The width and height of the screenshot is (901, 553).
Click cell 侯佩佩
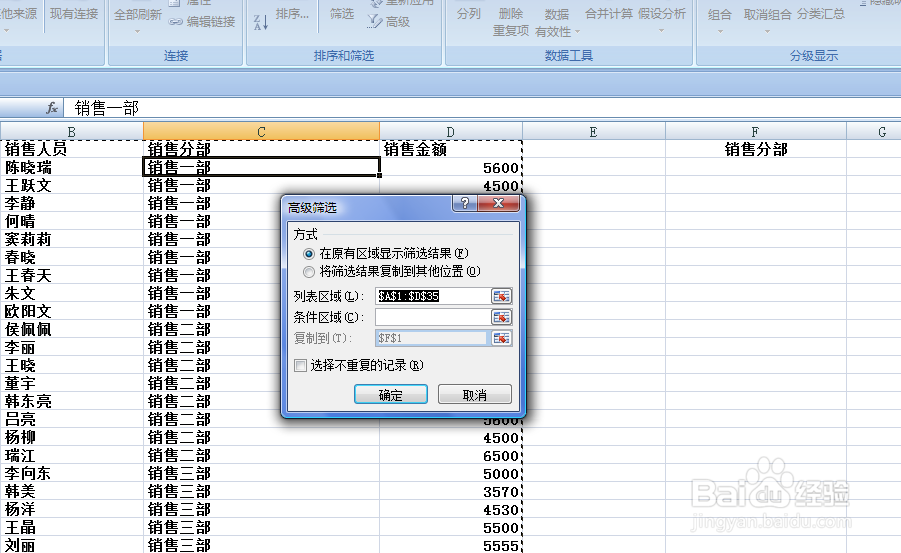(71, 329)
